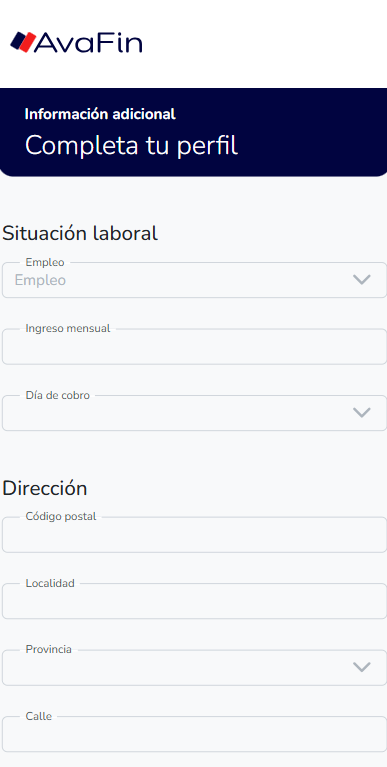Viewport: 387px width, 767px height.
Task: Click the small Código postal floating label
Action: tap(61, 517)
